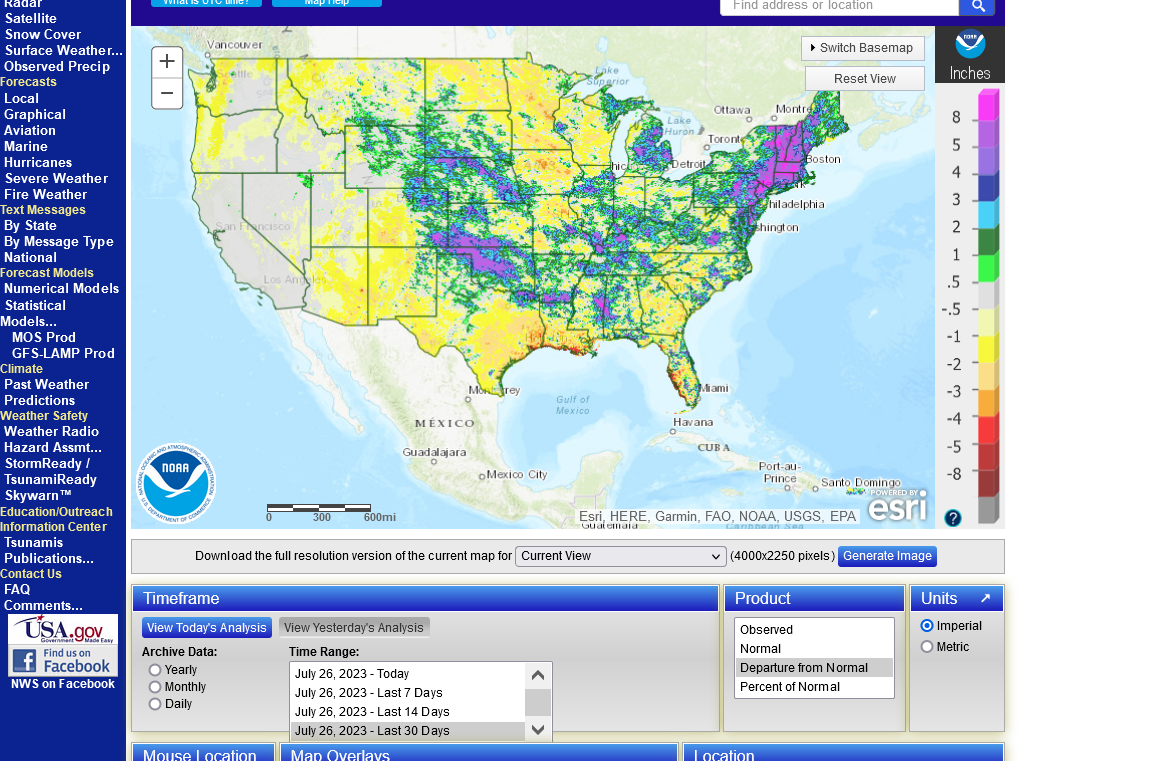This screenshot has height=761, width=1160.
Task: Open the Weather Radio link
Action: [51, 432]
